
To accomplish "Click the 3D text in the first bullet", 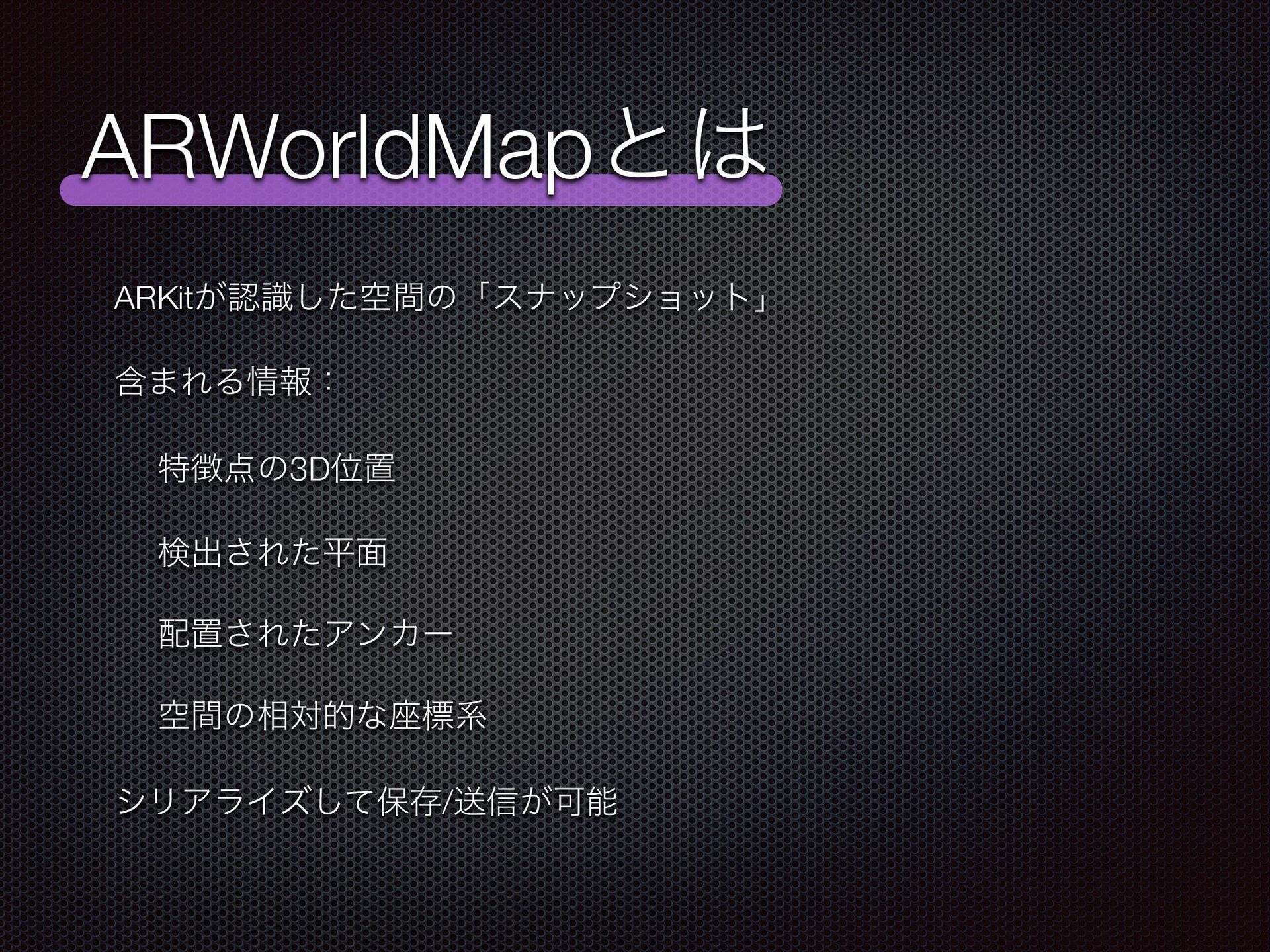I will pyautogui.click(x=310, y=469).
